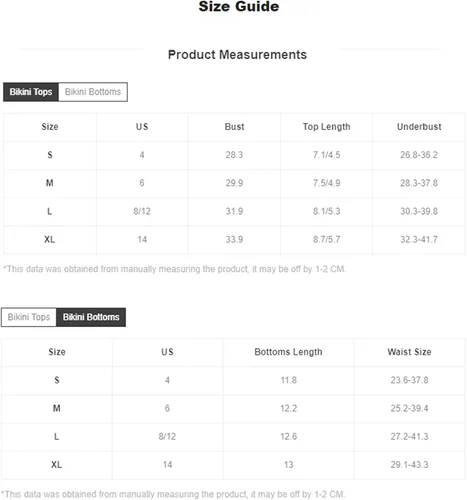
Task: Click the underbust value 26.8-36.2
Action: tap(419, 155)
